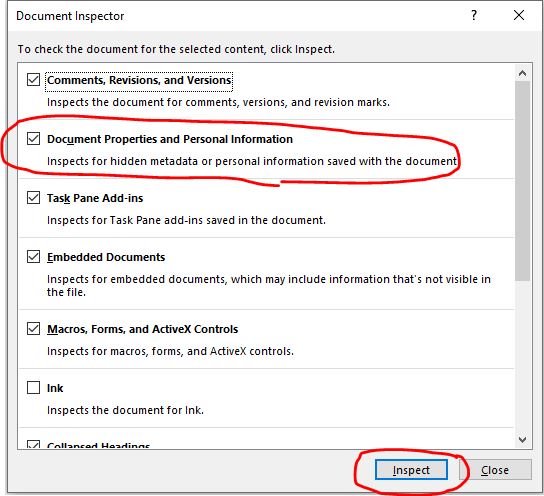Toggle the Embedded Documents checkbox

(33, 257)
